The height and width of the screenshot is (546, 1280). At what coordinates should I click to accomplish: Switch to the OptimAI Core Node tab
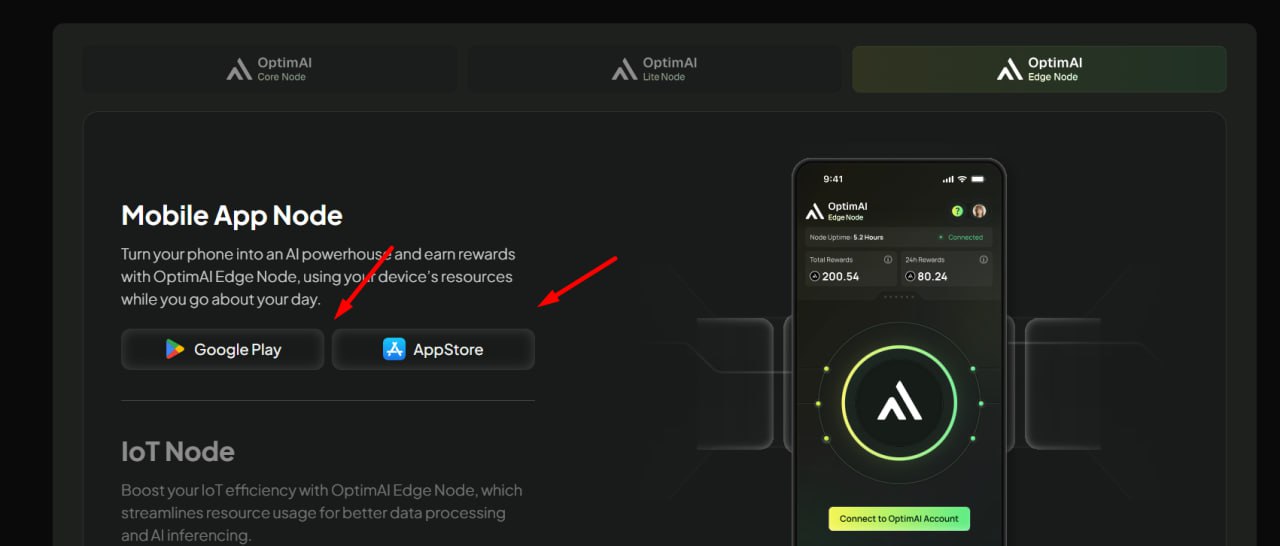[270, 69]
